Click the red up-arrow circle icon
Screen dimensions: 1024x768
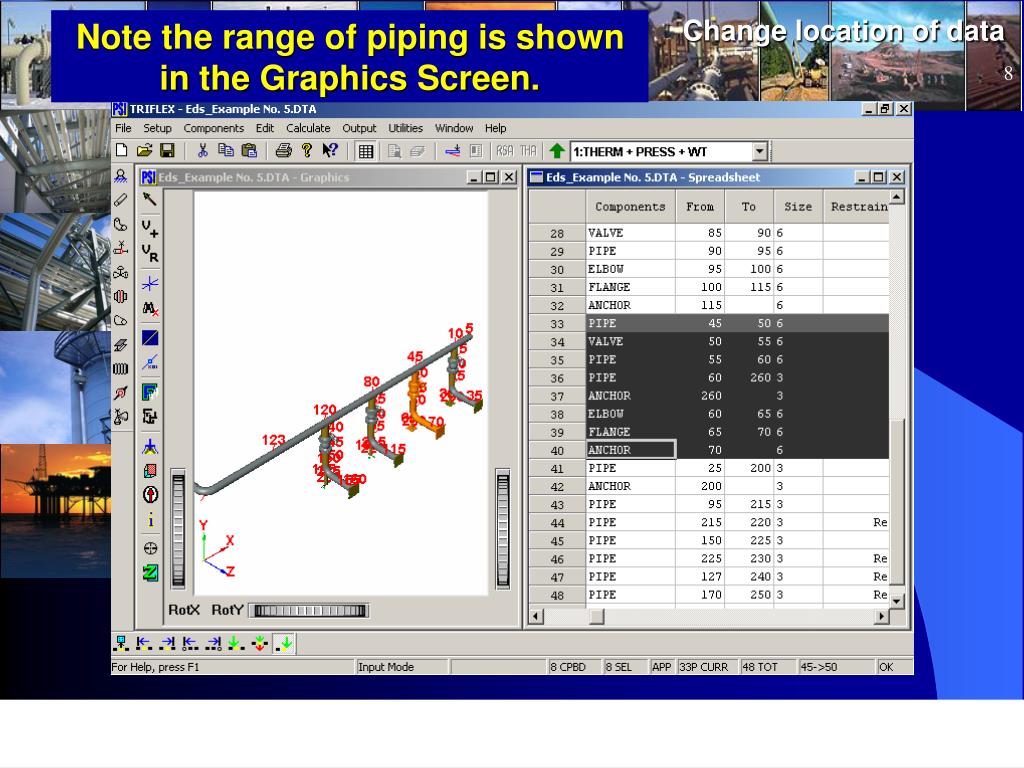coord(150,494)
